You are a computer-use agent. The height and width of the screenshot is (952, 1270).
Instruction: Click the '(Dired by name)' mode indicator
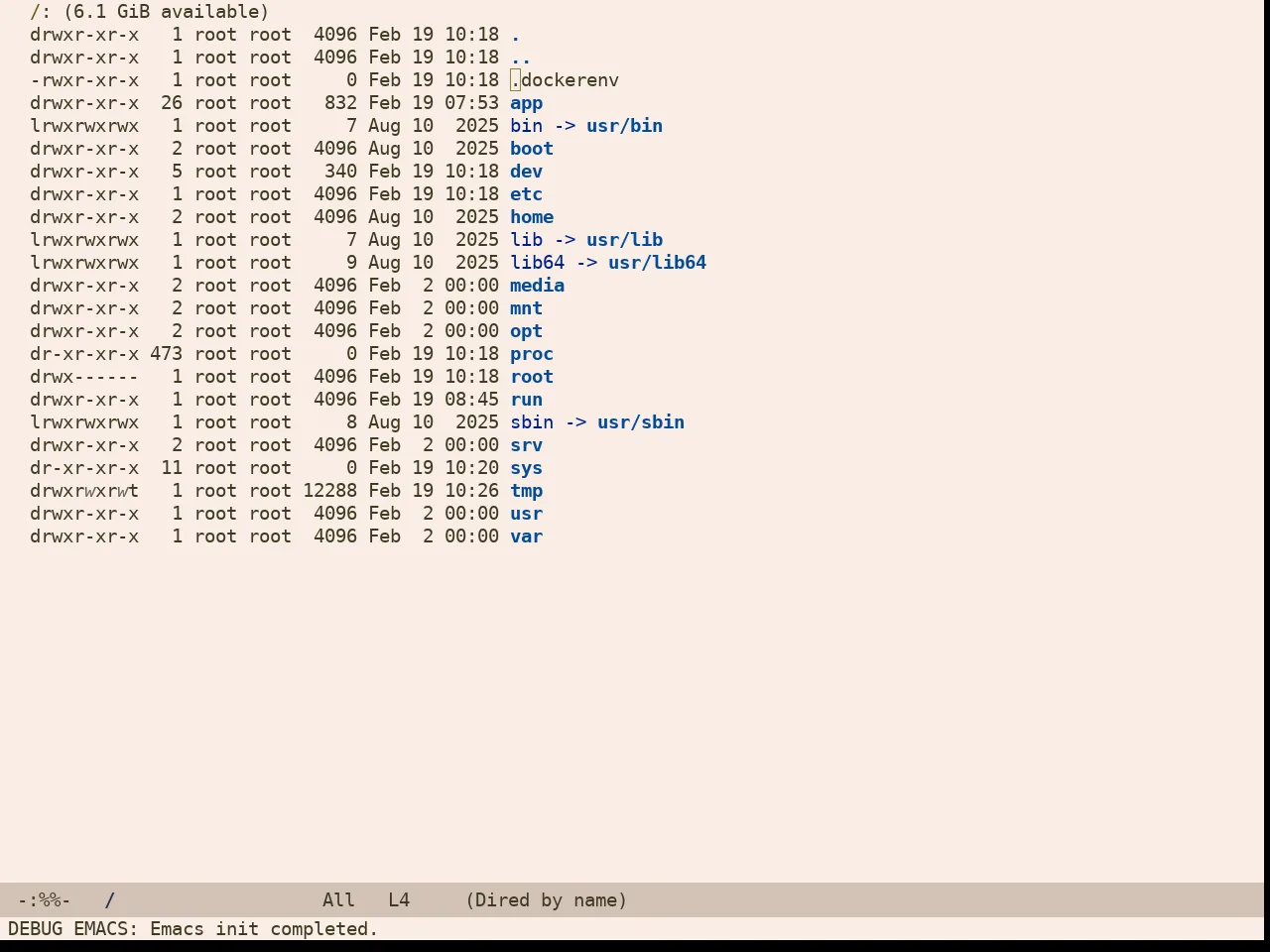pos(547,900)
